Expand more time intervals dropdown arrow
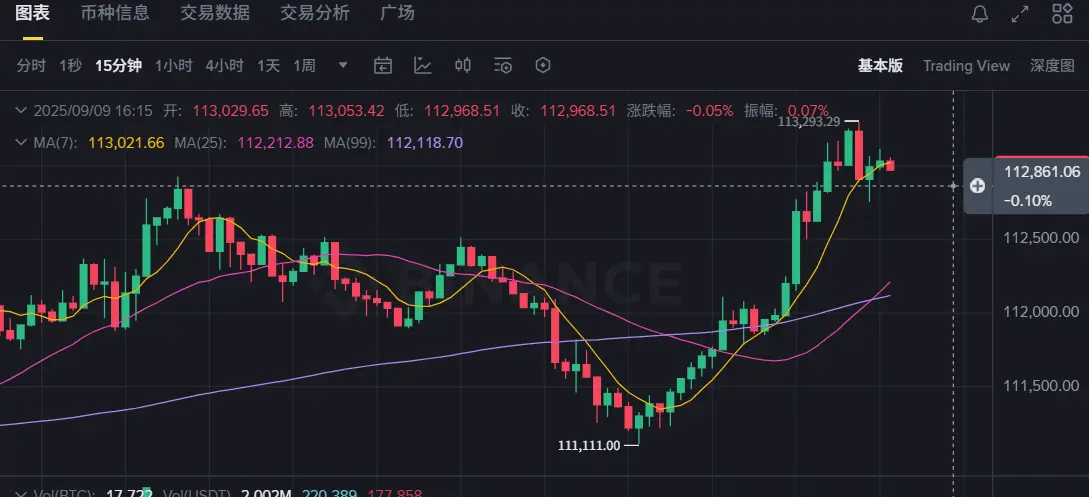The width and height of the screenshot is (1089, 497). [342, 65]
